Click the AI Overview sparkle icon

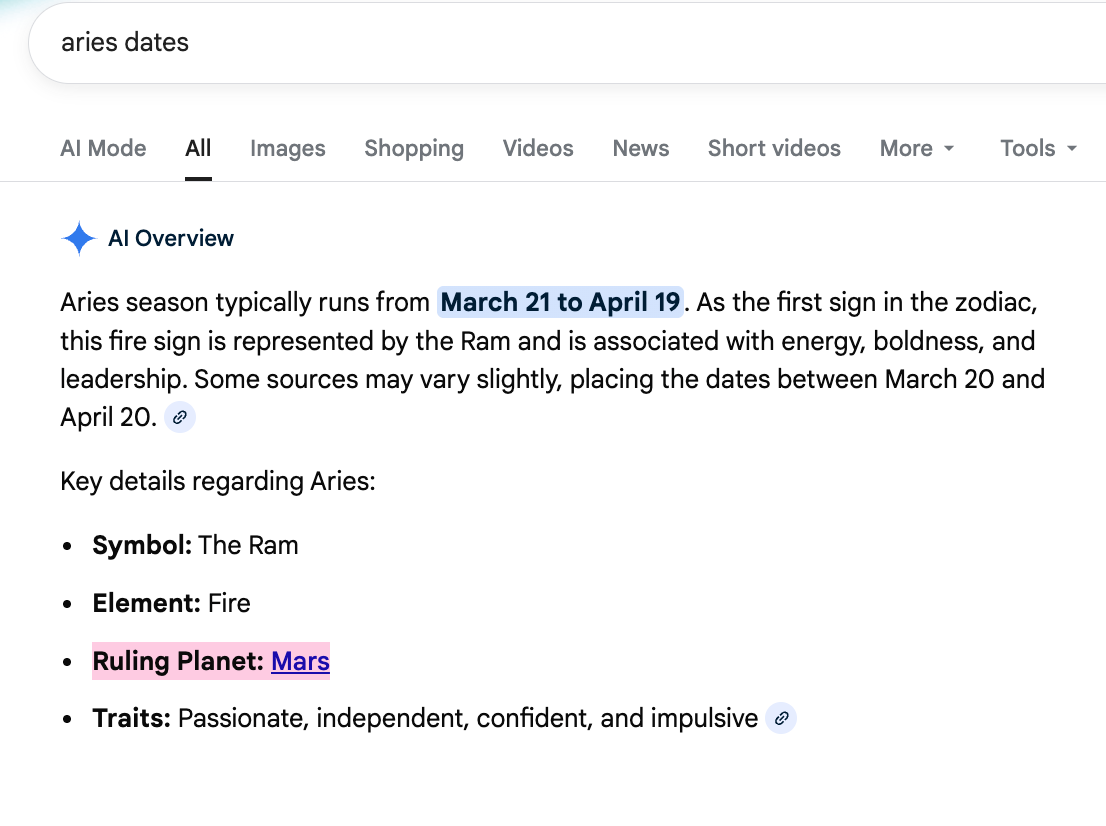pyautogui.click(x=78, y=239)
